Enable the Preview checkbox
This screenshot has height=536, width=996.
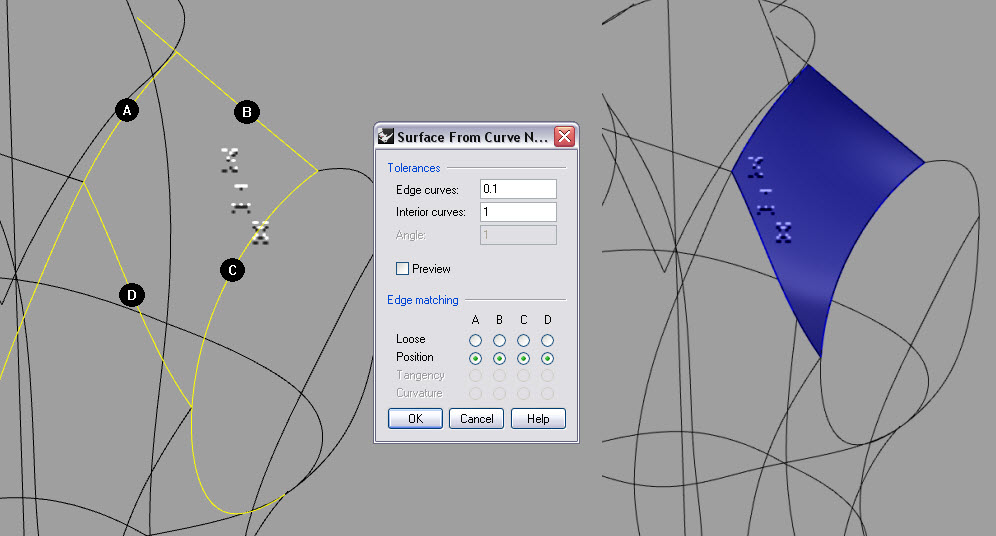pyautogui.click(x=402, y=269)
